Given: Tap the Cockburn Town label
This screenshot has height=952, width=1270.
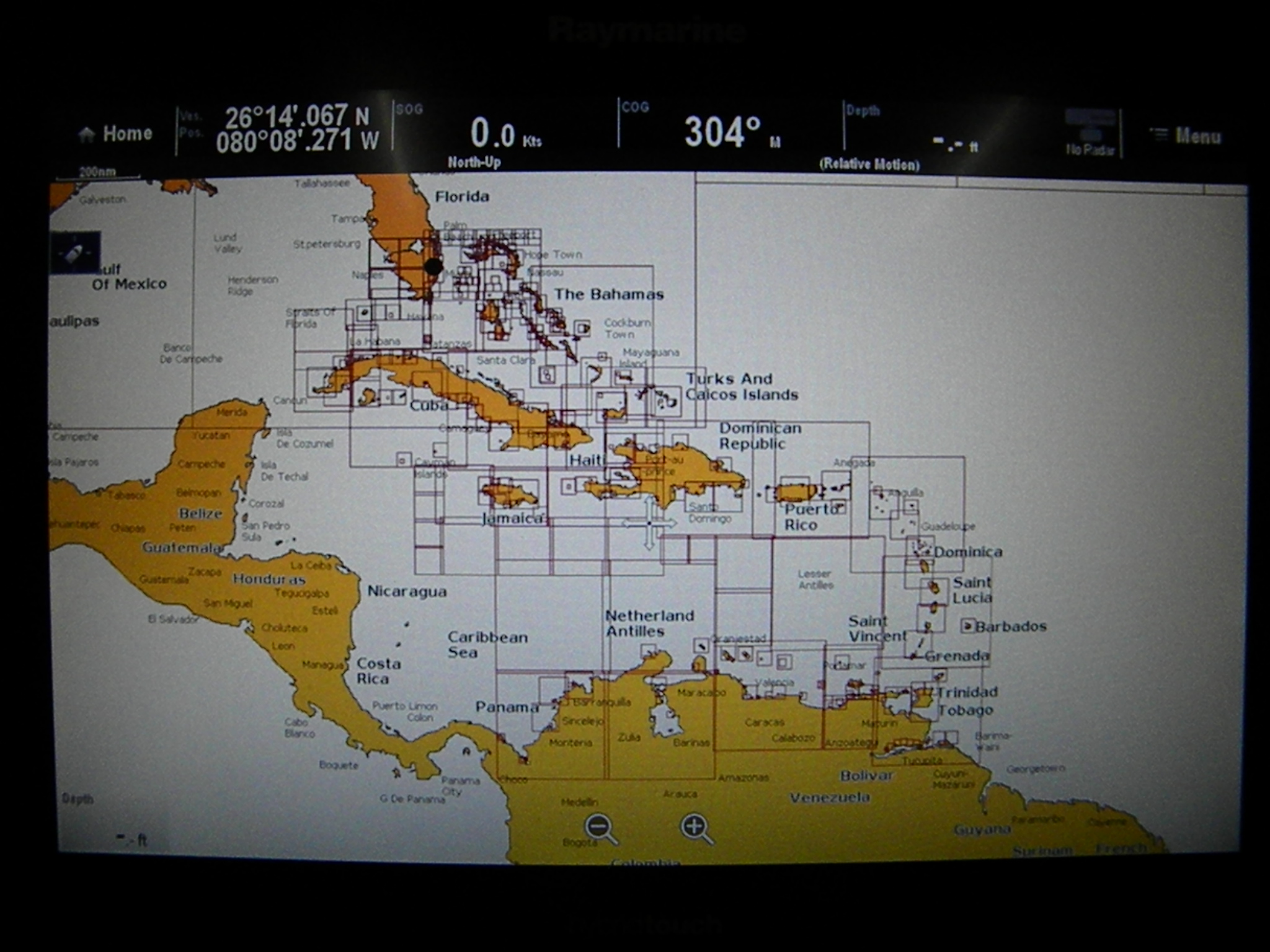Looking at the screenshot, I should [x=627, y=328].
